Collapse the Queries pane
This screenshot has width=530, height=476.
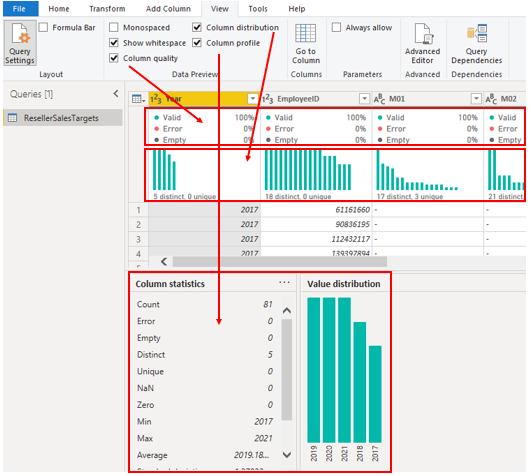tap(116, 94)
